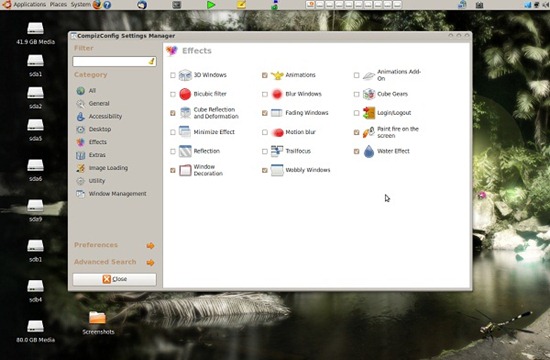Open the 3D Windows plugin icon

click(x=185, y=75)
